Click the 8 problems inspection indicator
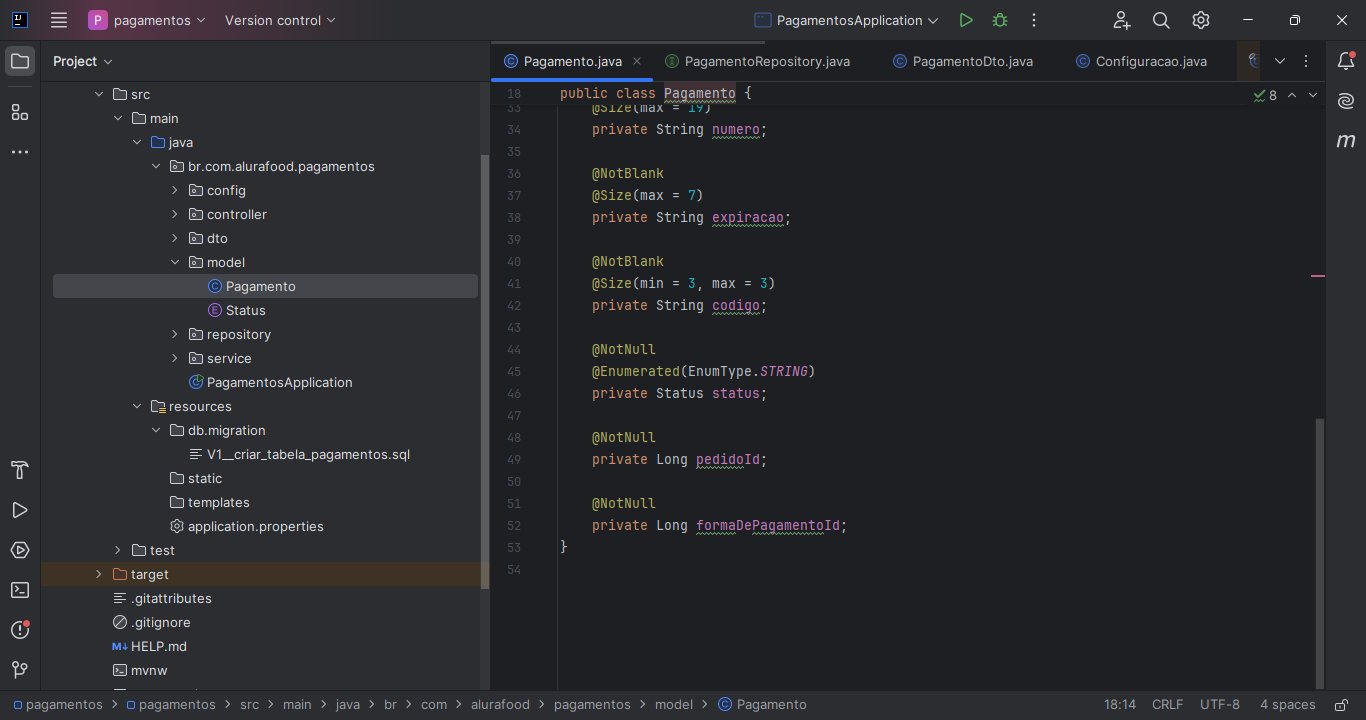 pyautogui.click(x=1266, y=95)
